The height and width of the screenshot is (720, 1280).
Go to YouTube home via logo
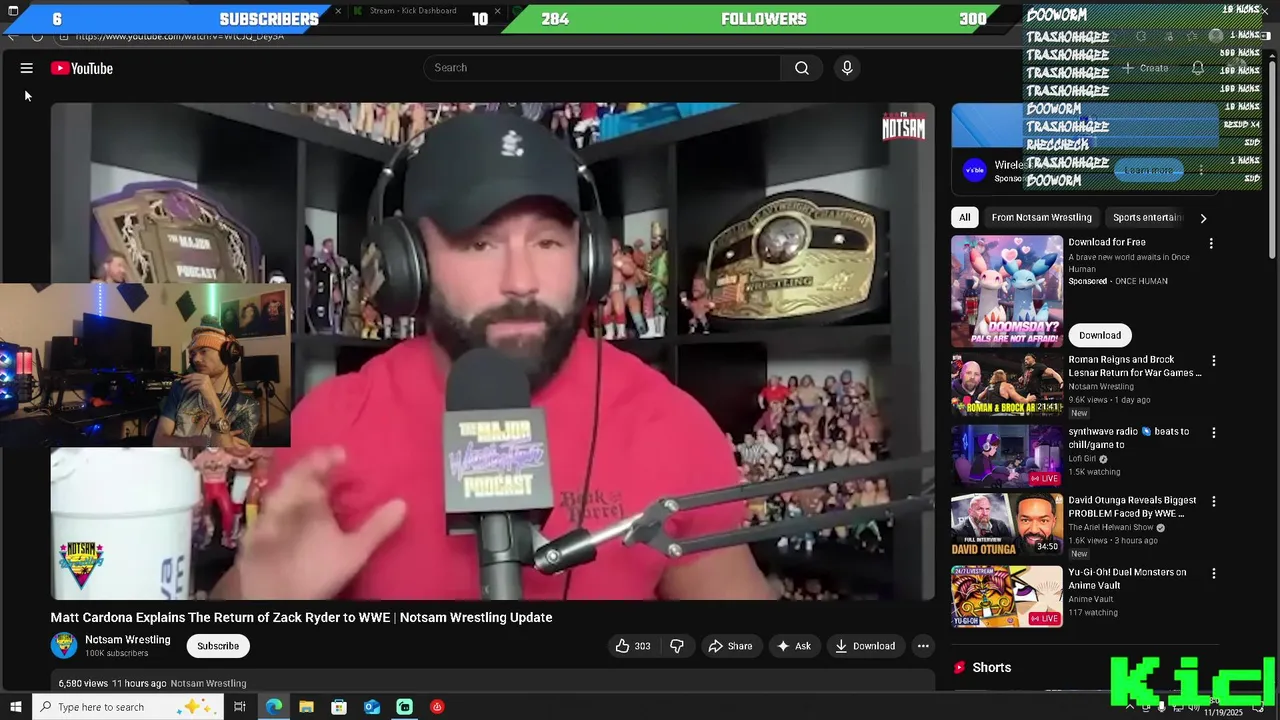coord(82,68)
